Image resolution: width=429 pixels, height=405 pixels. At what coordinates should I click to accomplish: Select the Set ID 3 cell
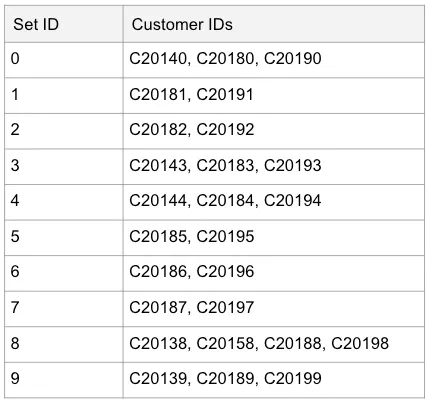[64, 167]
